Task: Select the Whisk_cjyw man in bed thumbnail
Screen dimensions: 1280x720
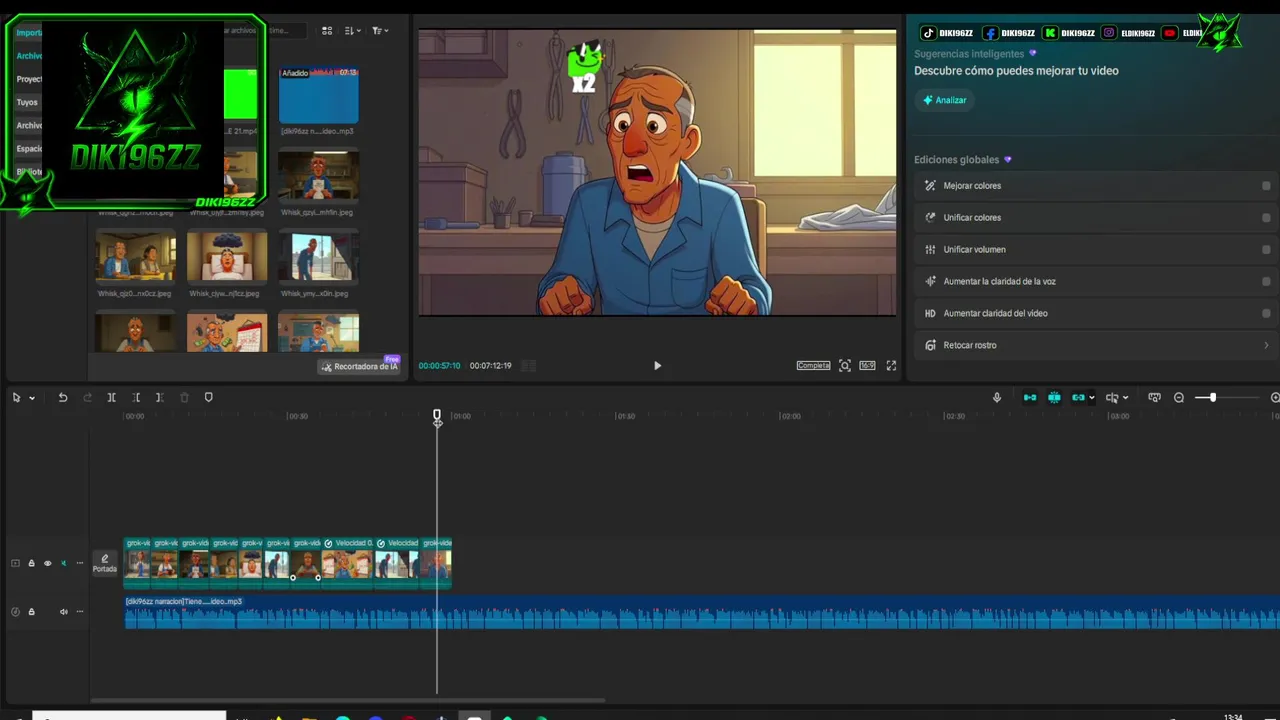Action: pyautogui.click(x=227, y=258)
